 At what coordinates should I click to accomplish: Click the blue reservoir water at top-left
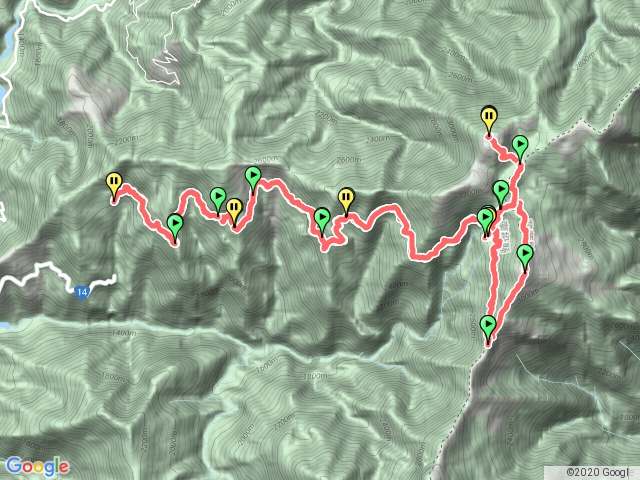(x=11, y=33)
